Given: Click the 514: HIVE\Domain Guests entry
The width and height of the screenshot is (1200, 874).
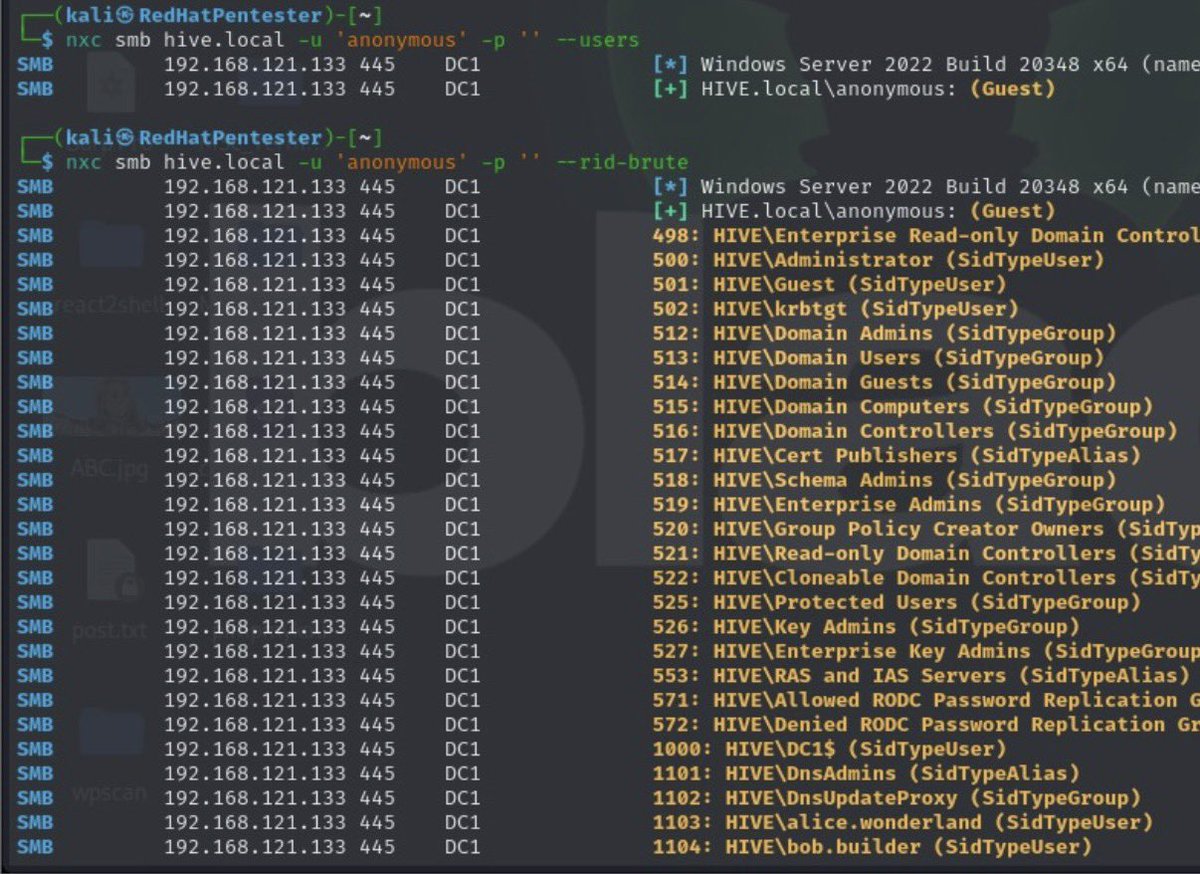Looking at the screenshot, I should [884, 382].
